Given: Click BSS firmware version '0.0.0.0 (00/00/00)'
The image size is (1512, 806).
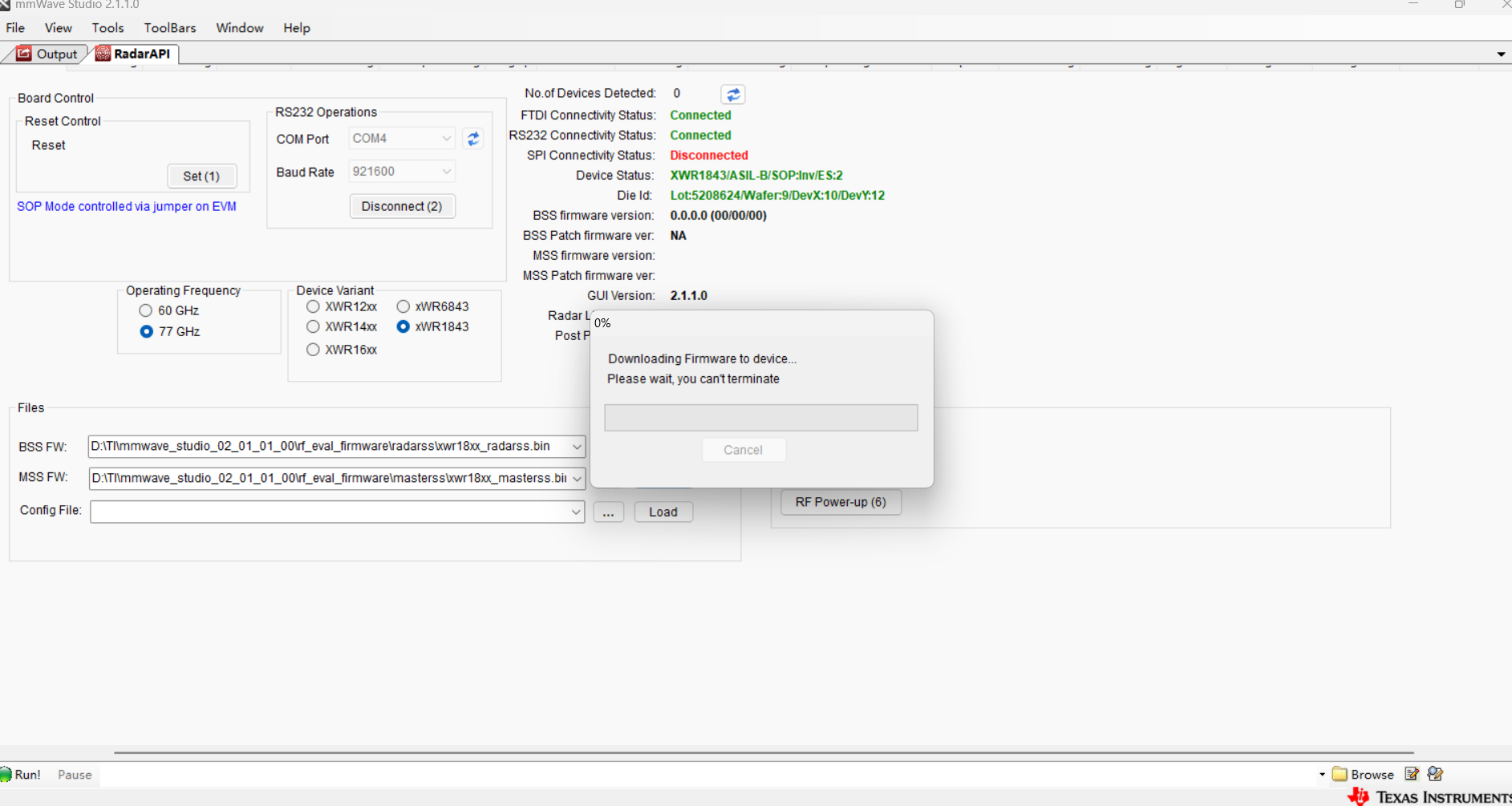Looking at the screenshot, I should tap(718, 216).
